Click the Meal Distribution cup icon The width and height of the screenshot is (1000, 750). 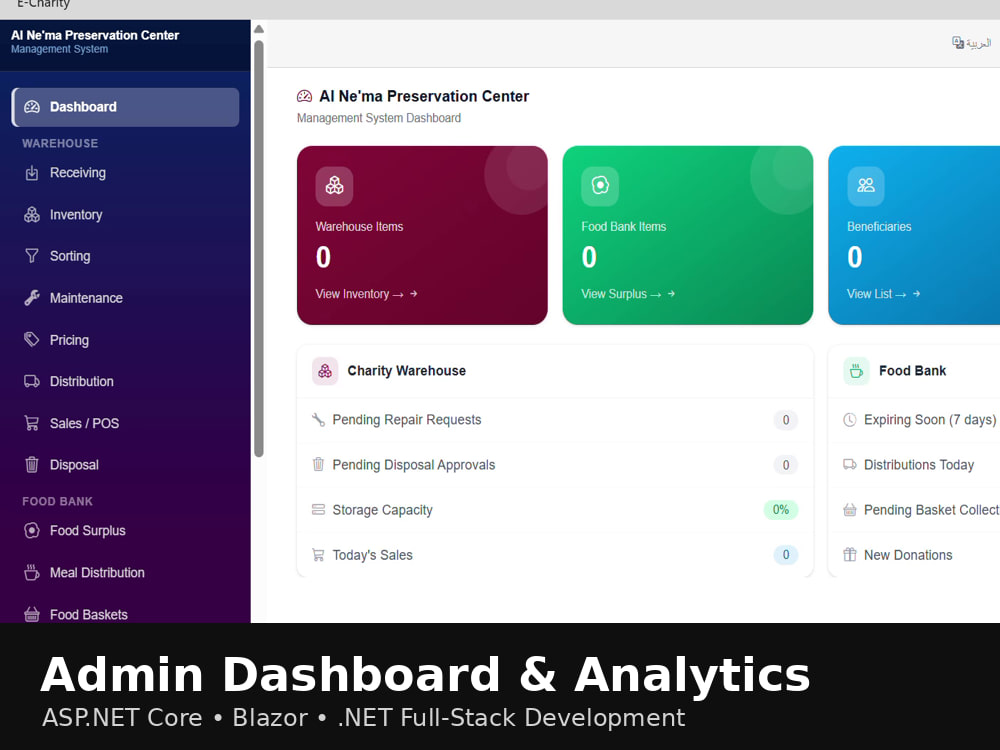pyautogui.click(x=32, y=573)
